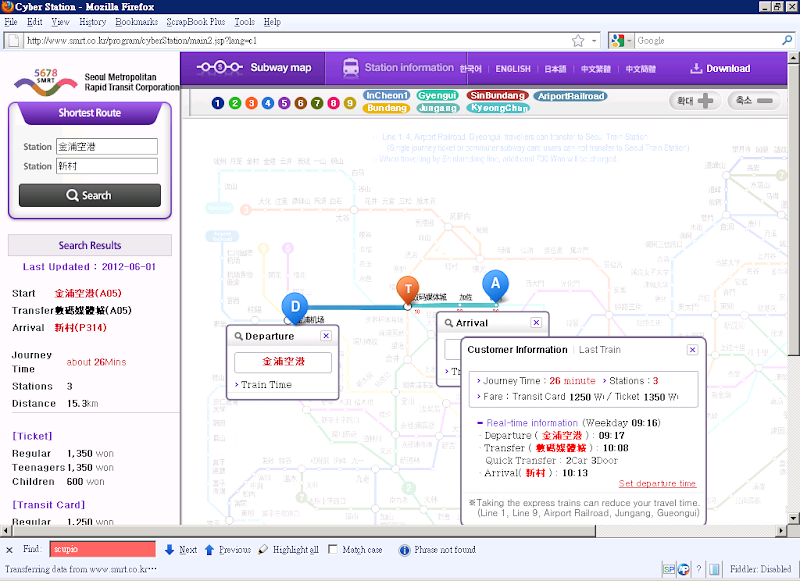Click the Jungang line badge
This screenshot has width=800, height=581.
pos(437,108)
